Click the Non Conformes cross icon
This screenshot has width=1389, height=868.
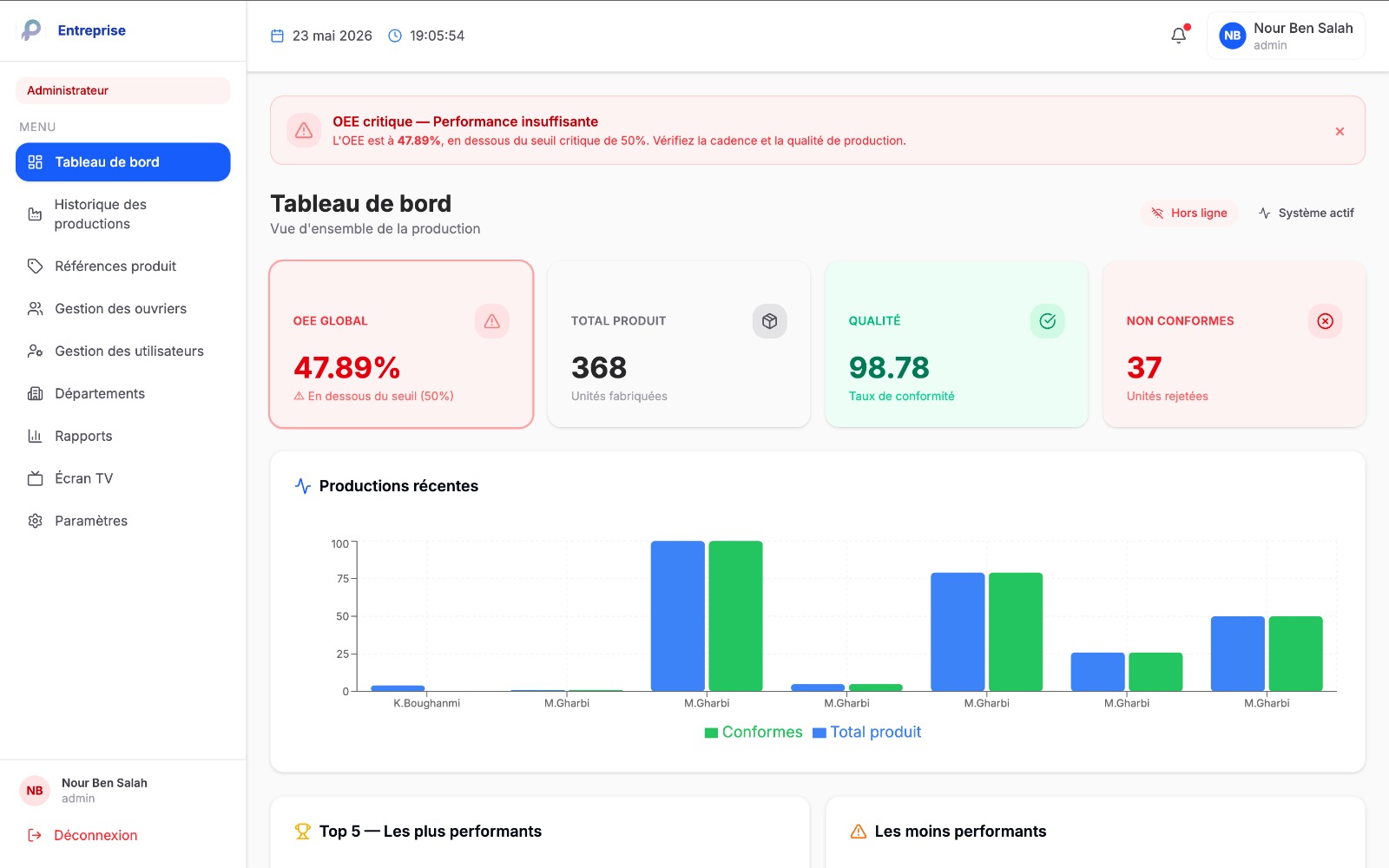point(1326,321)
